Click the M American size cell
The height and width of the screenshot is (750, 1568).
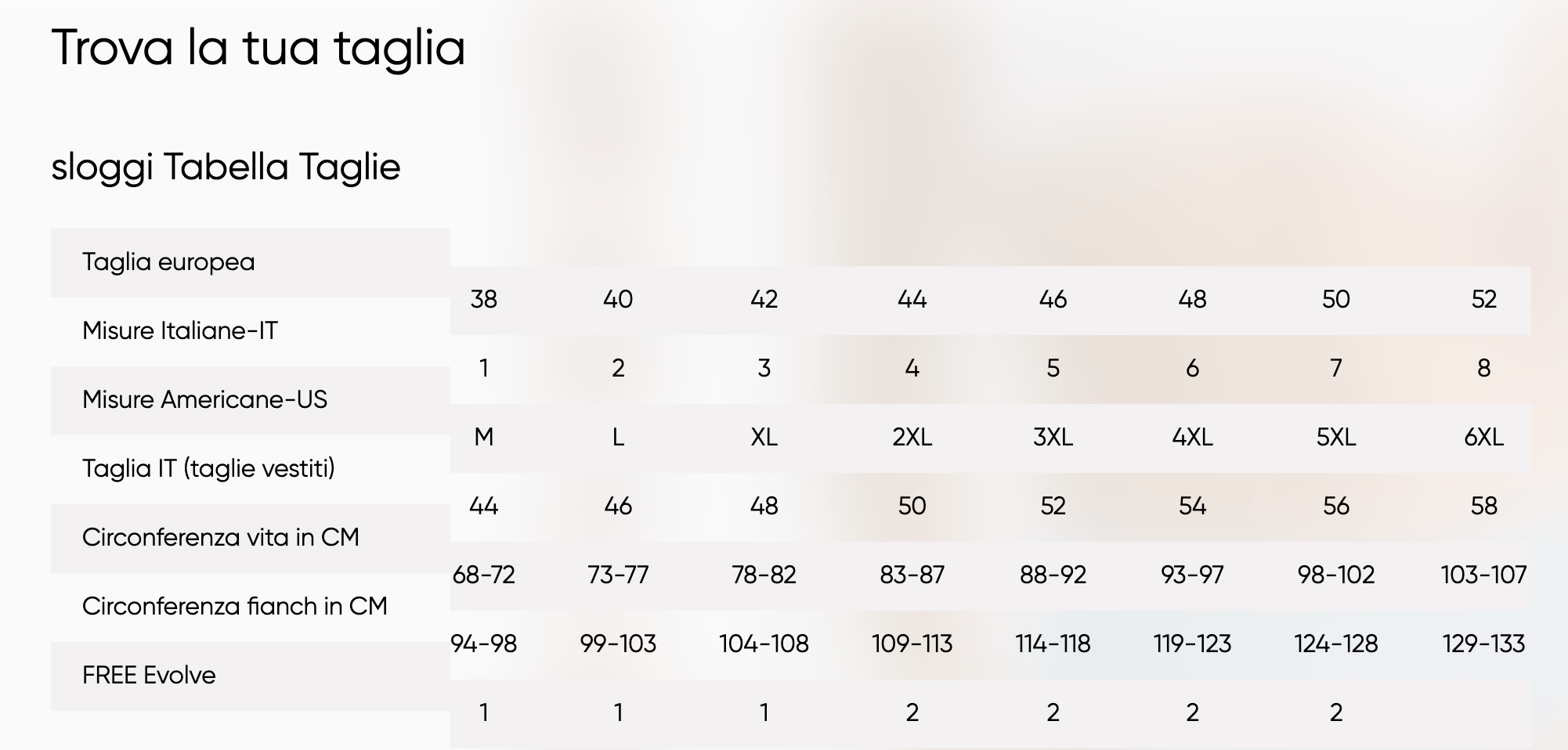point(484,438)
